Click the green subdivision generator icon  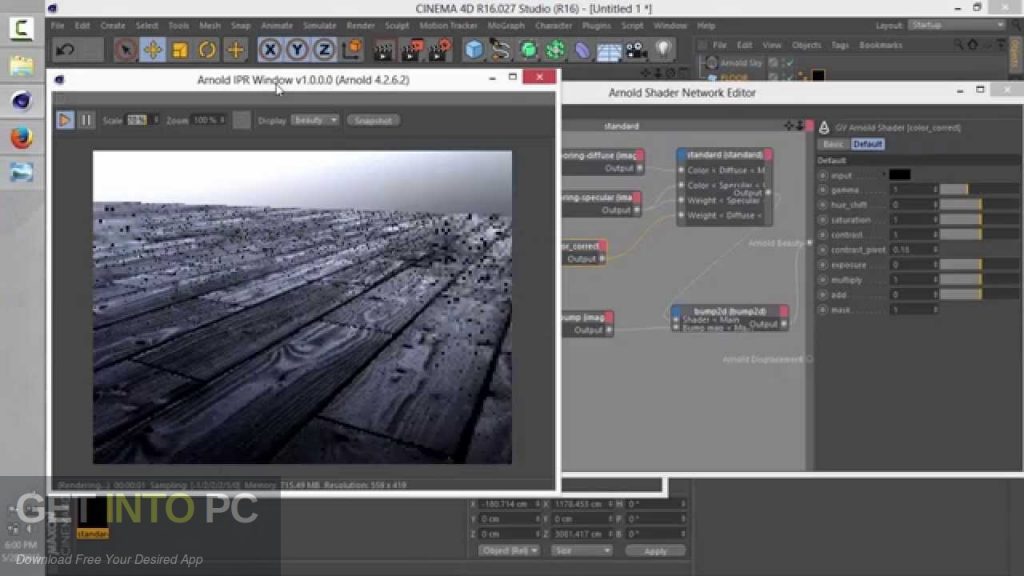click(x=528, y=50)
